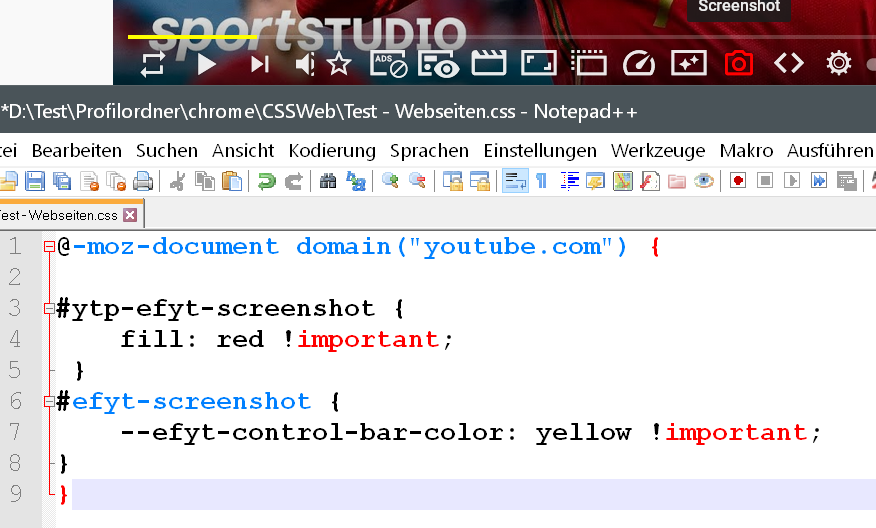This screenshot has width=876, height=528.
Task: Seek on the yellow video progress bar
Action: [192, 37]
